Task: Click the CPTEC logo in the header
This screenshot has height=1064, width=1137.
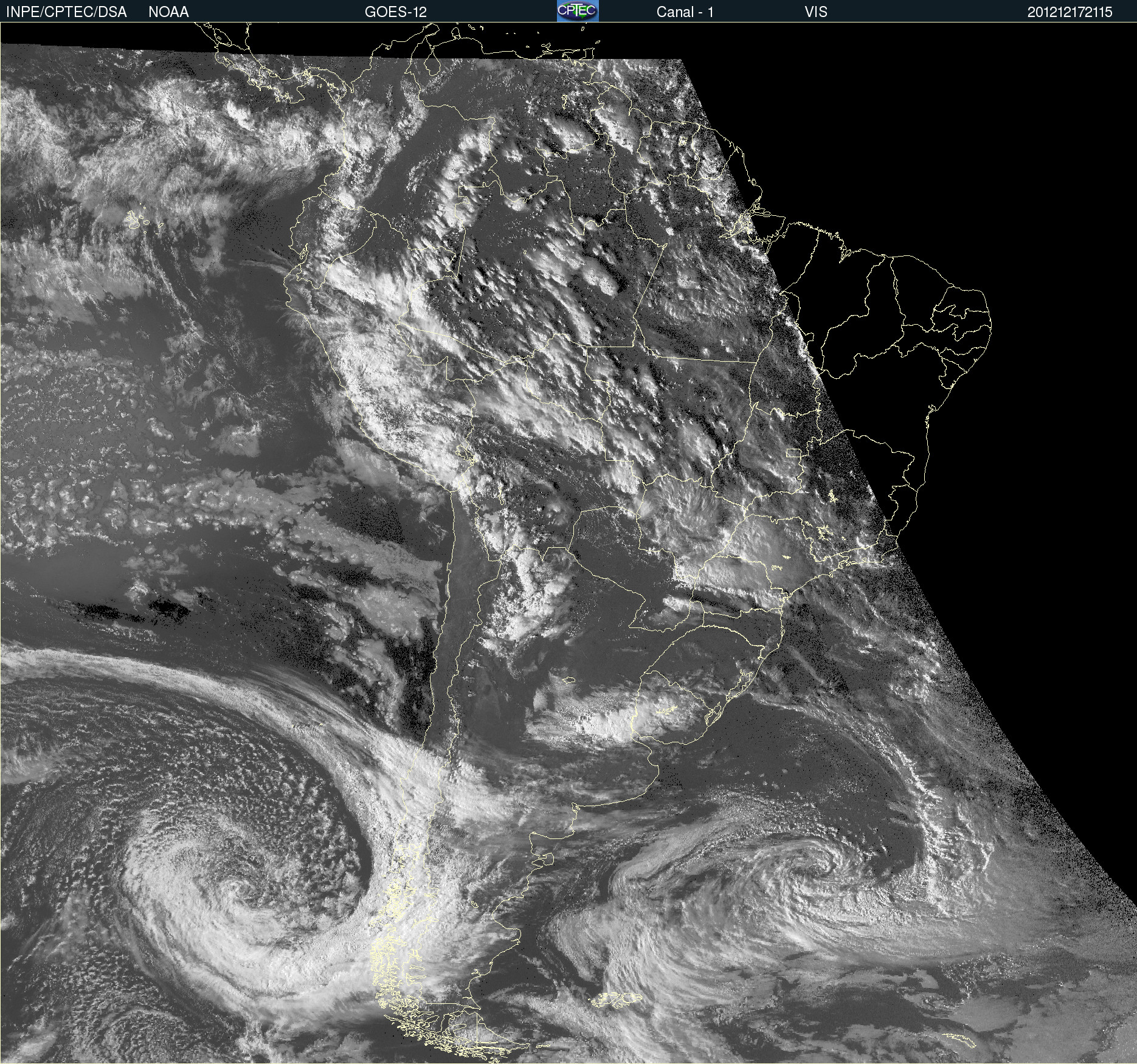Action: [578, 11]
